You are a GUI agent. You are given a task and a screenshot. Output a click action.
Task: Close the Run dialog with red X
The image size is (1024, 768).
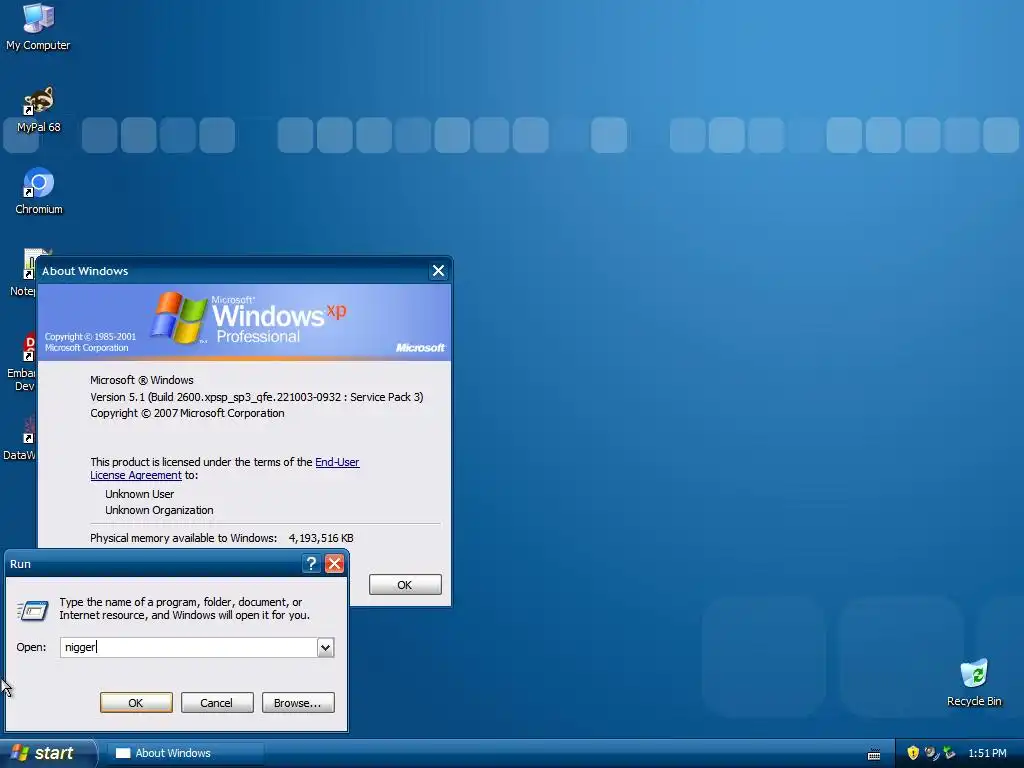(334, 564)
